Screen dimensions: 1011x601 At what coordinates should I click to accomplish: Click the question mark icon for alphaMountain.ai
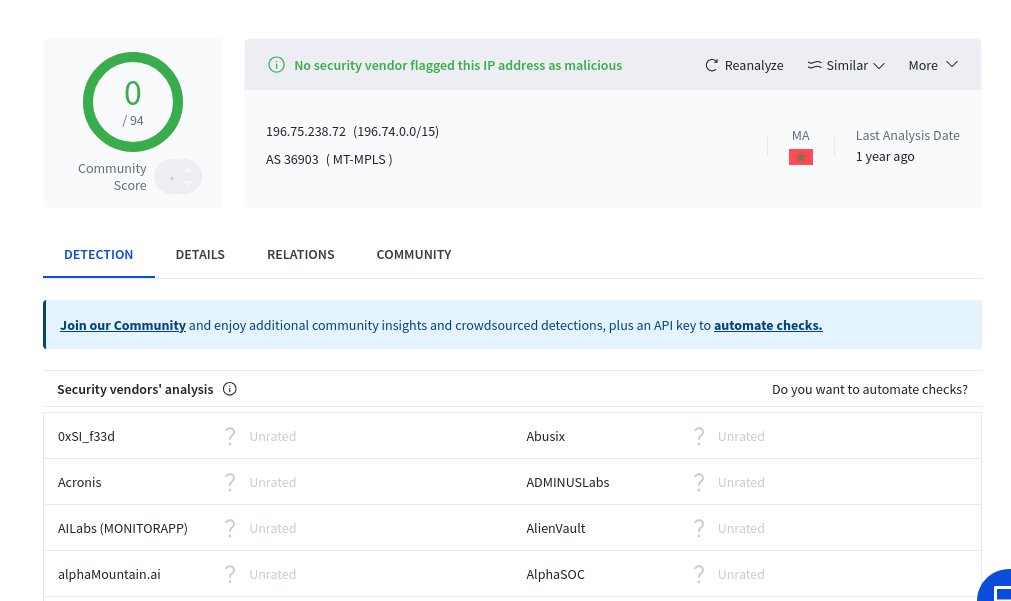(x=230, y=574)
